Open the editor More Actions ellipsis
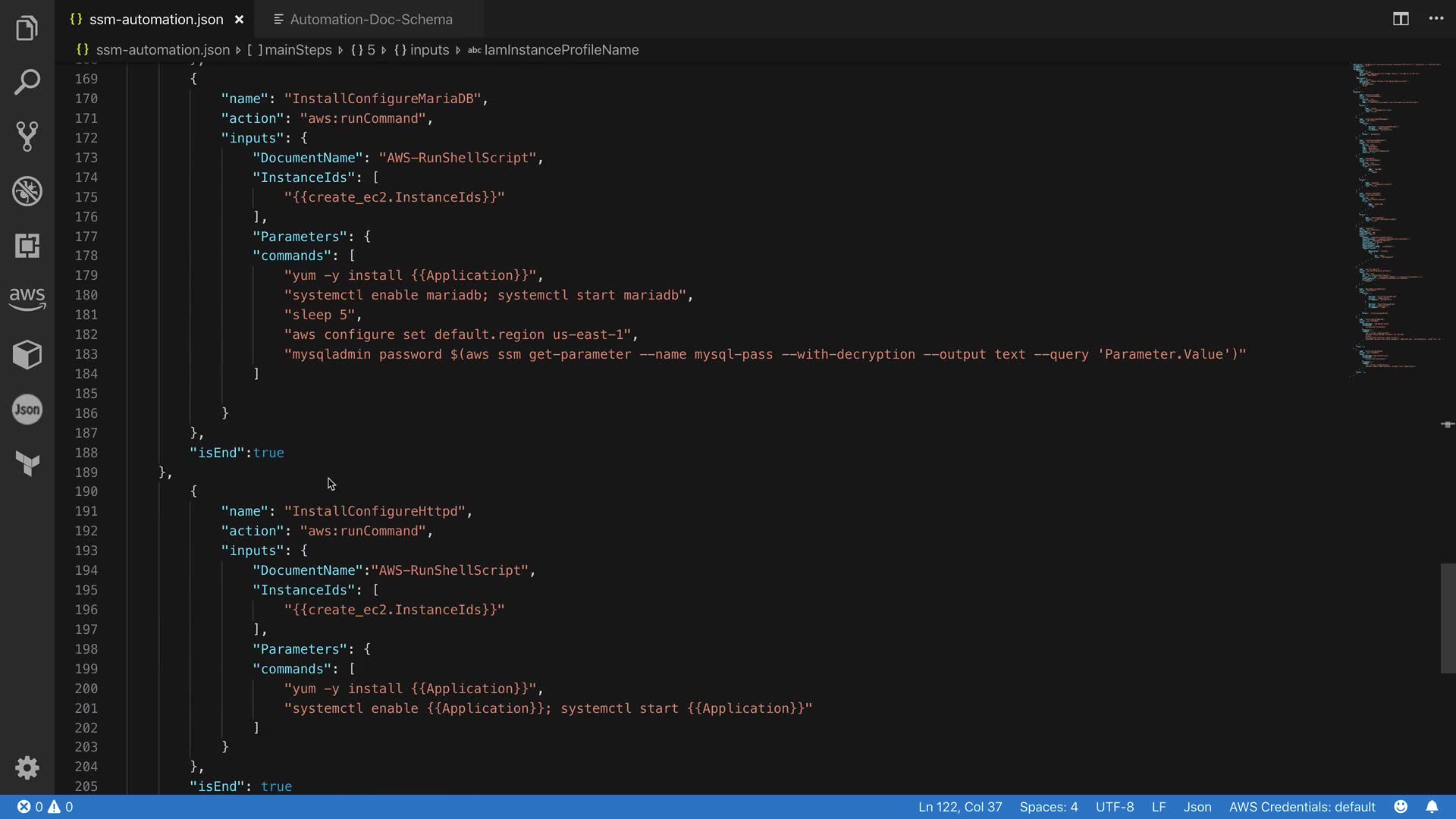 point(1436,19)
